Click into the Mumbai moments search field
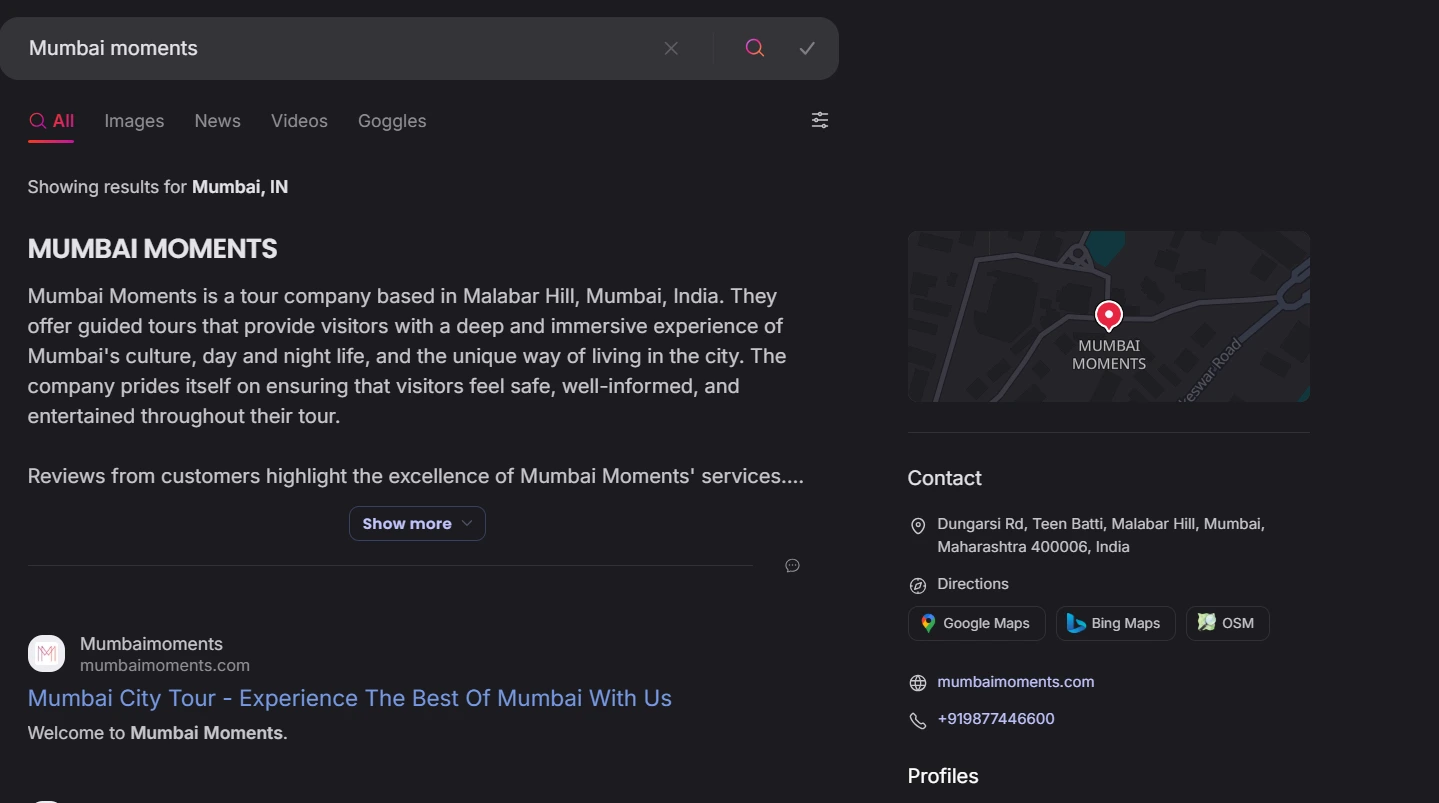Viewport: 1439px width, 803px height. pyautogui.click(x=330, y=48)
